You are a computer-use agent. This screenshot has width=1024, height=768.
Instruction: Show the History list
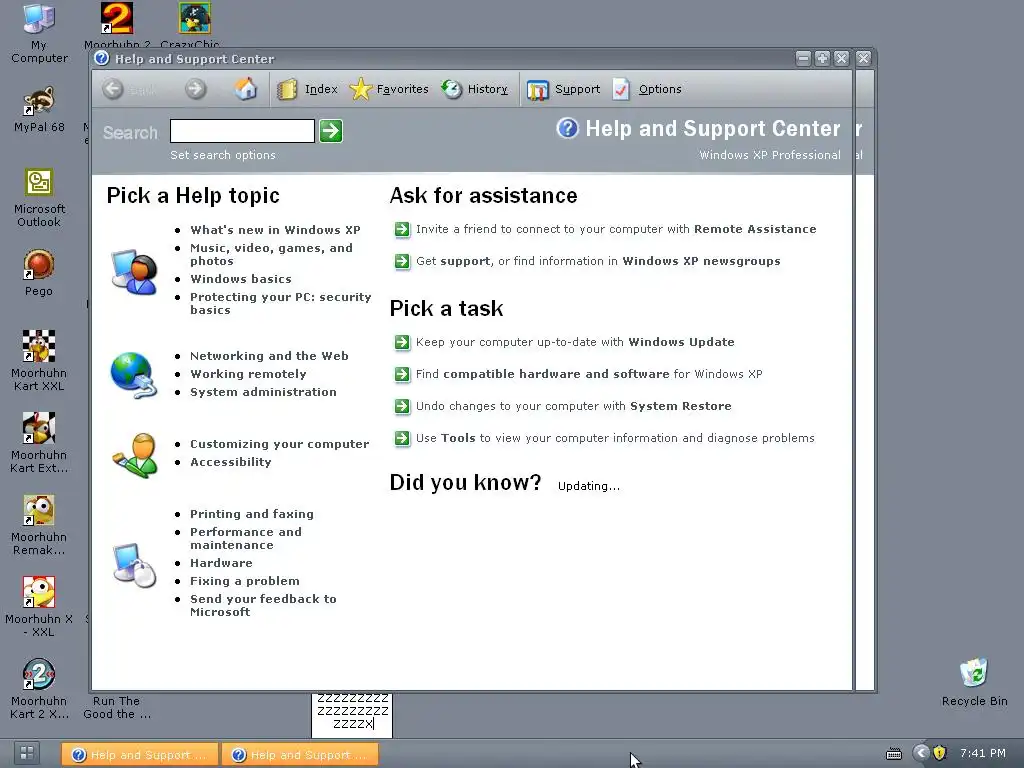(x=474, y=89)
